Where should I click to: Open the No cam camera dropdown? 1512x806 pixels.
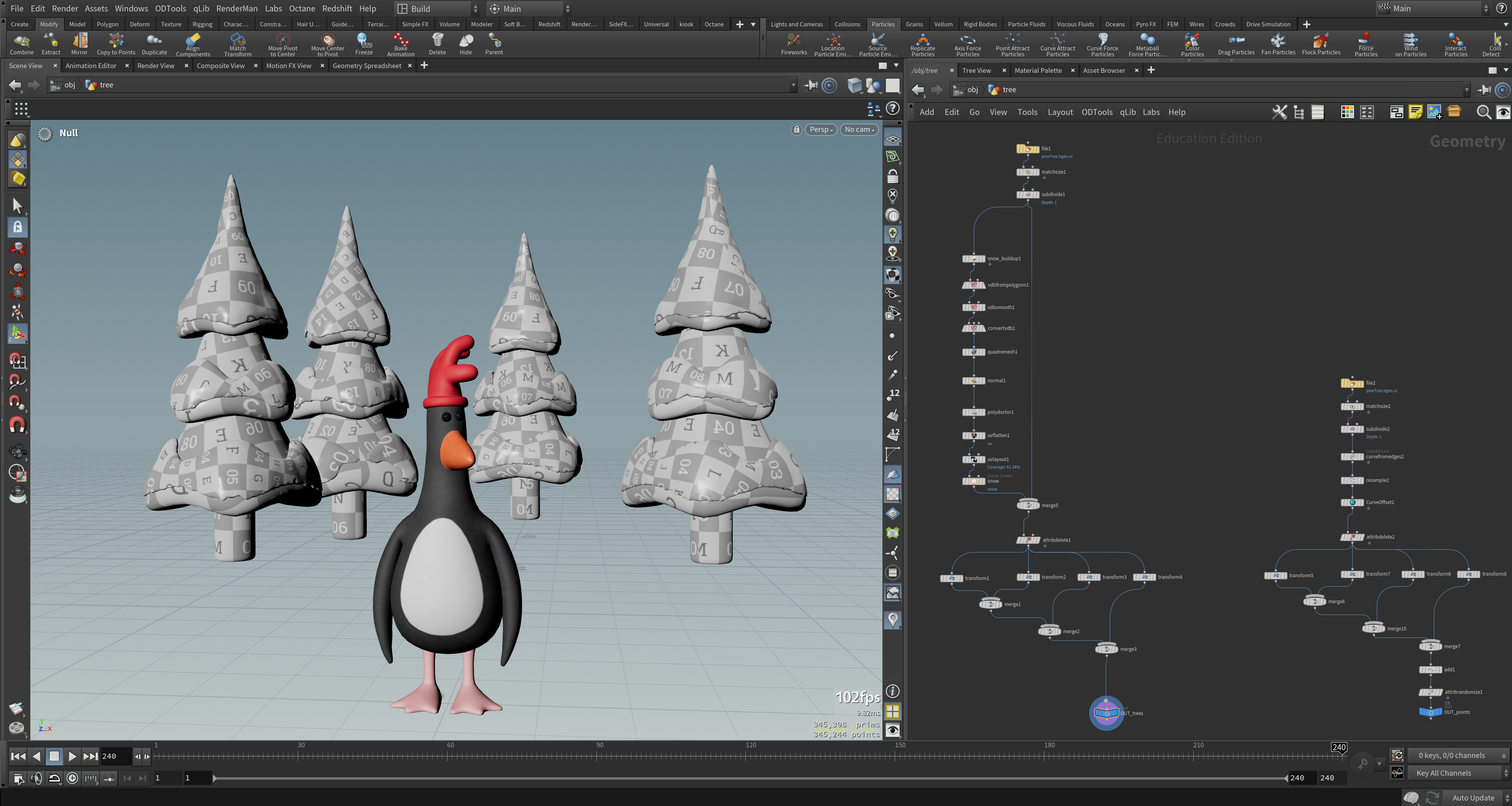859,130
